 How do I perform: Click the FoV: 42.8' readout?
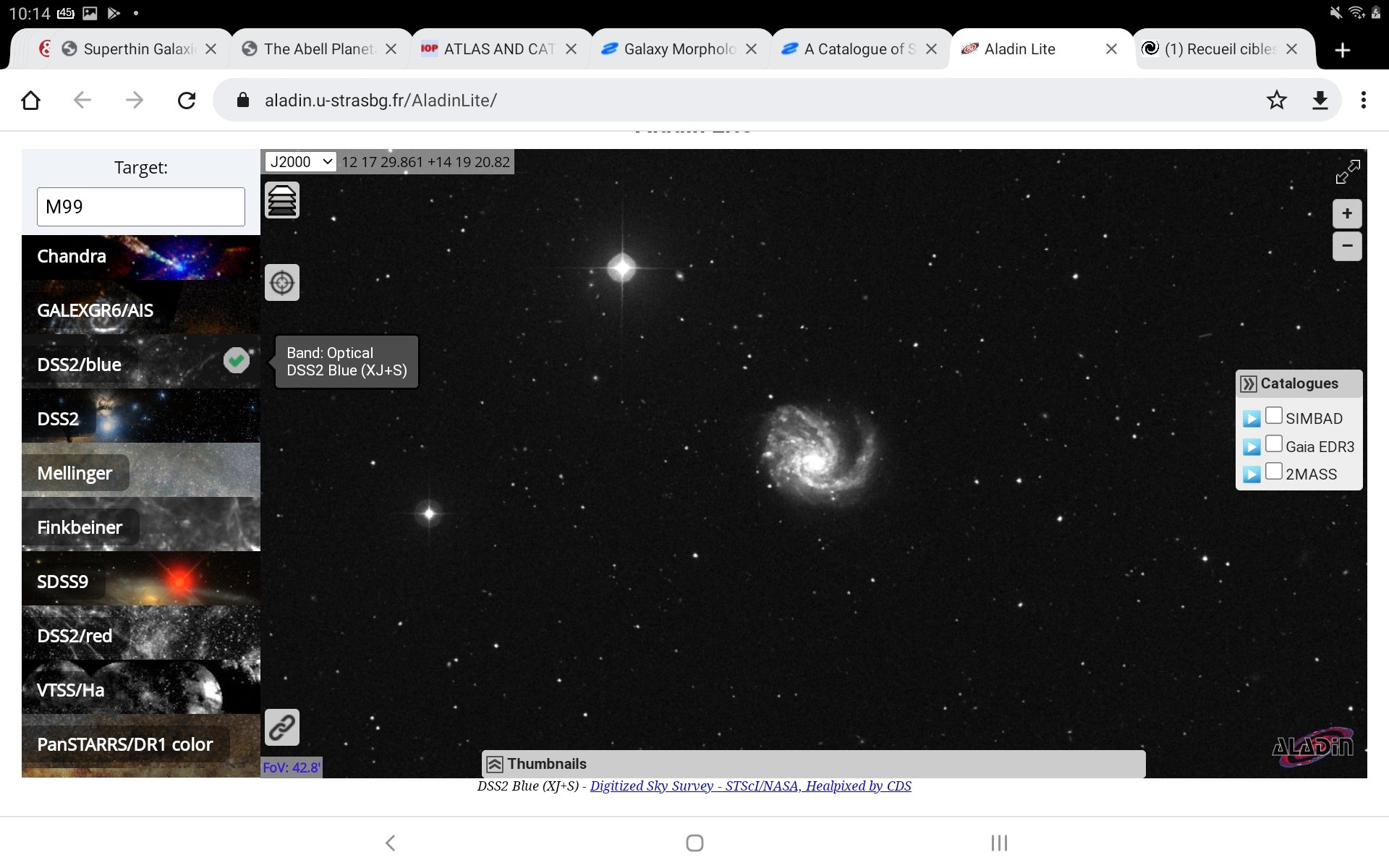[x=292, y=767]
